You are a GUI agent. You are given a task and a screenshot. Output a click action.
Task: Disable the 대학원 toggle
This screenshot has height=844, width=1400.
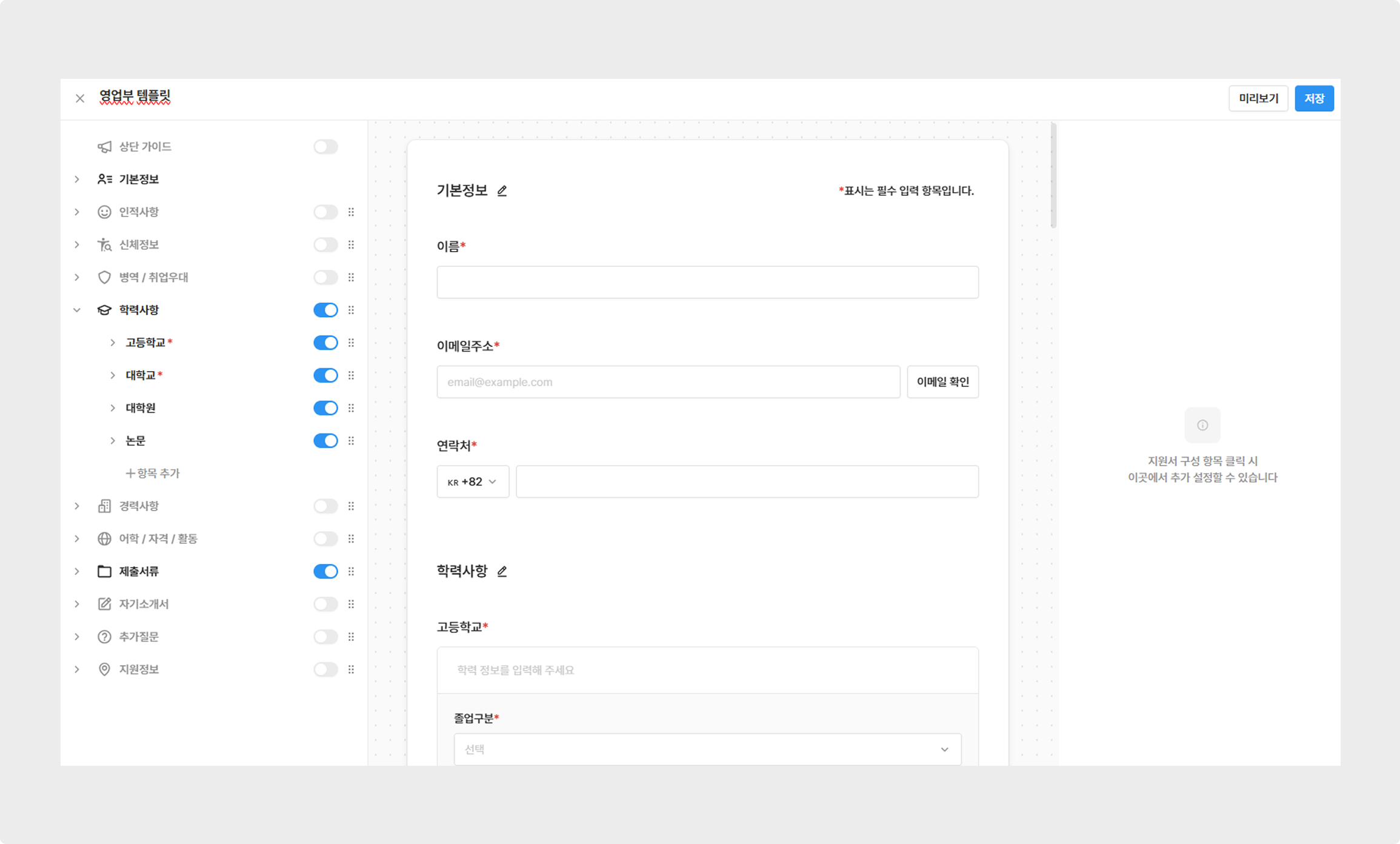pos(325,409)
